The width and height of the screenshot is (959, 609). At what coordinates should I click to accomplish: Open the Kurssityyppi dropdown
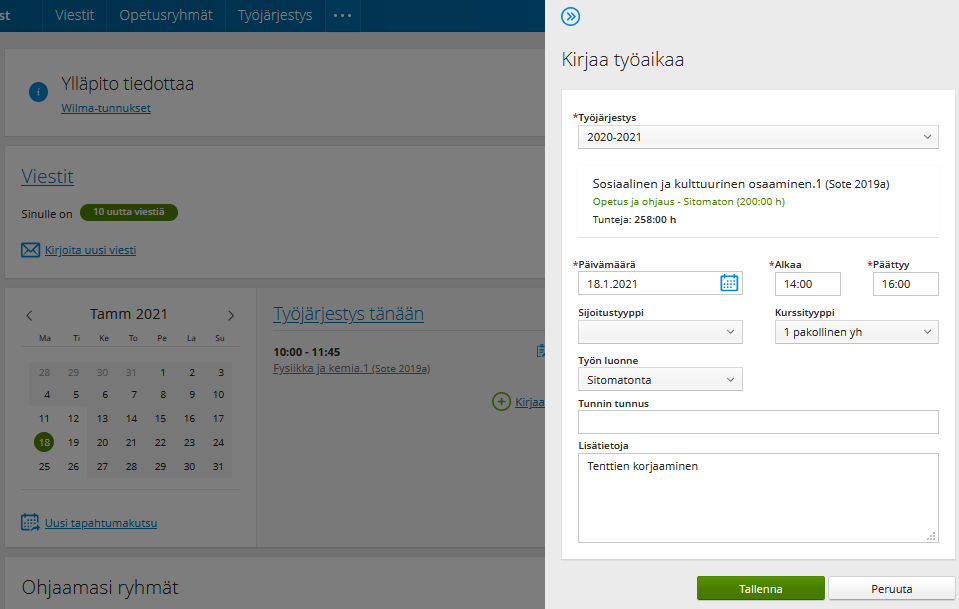pos(856,332)
